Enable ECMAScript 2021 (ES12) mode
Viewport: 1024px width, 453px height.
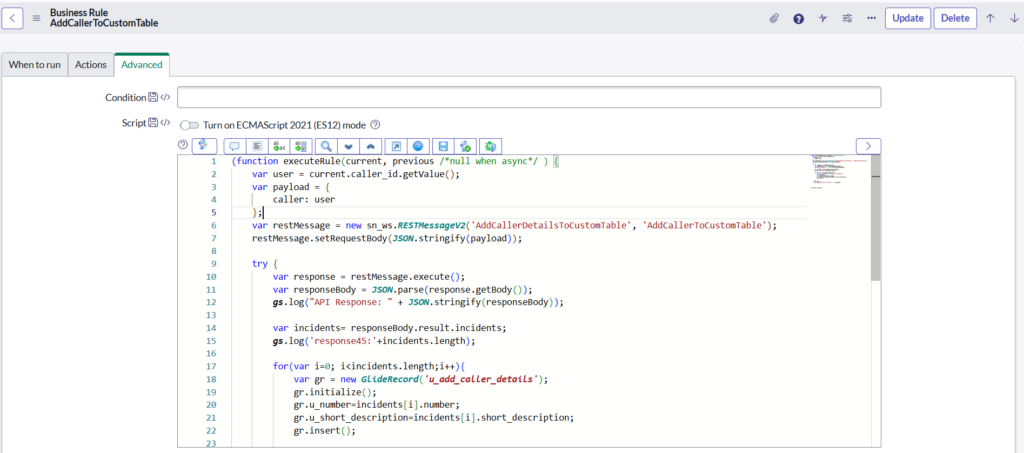190,125
